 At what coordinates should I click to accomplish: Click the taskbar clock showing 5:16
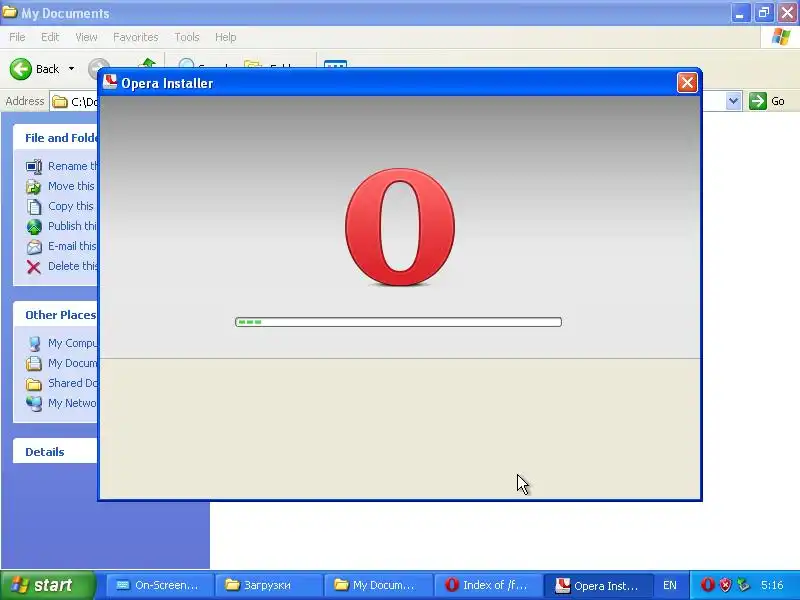pyautogui.click(x=772, y=585)
